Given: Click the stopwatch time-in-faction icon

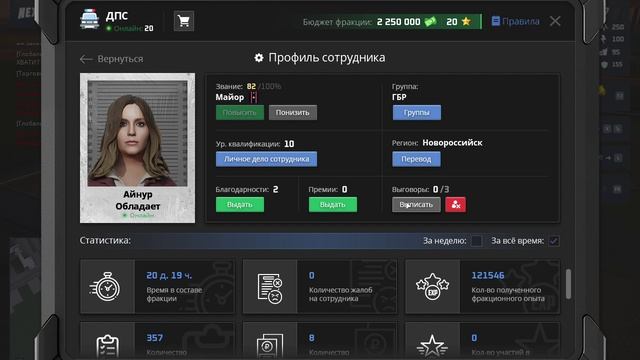Looking at the screenshot, I should pyautogui.click(x=105, y=287).
